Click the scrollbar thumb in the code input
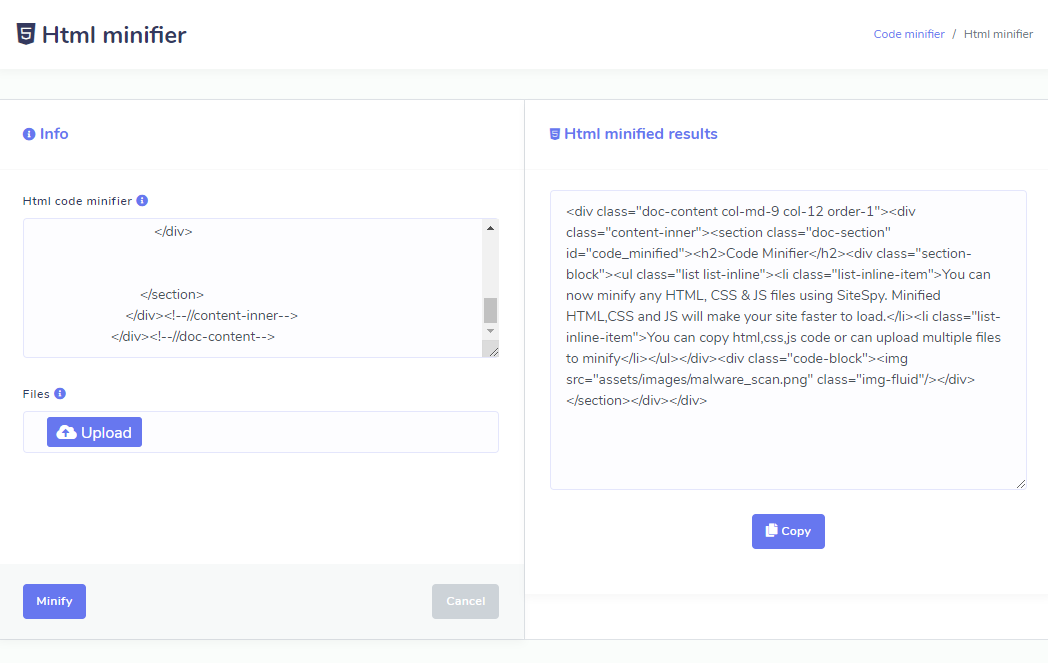 pos(490,310)
